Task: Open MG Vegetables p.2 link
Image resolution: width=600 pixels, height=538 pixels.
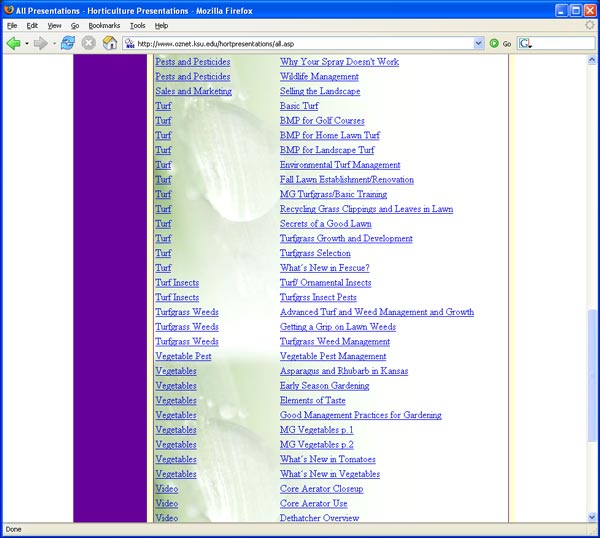Action: (316, 445)
